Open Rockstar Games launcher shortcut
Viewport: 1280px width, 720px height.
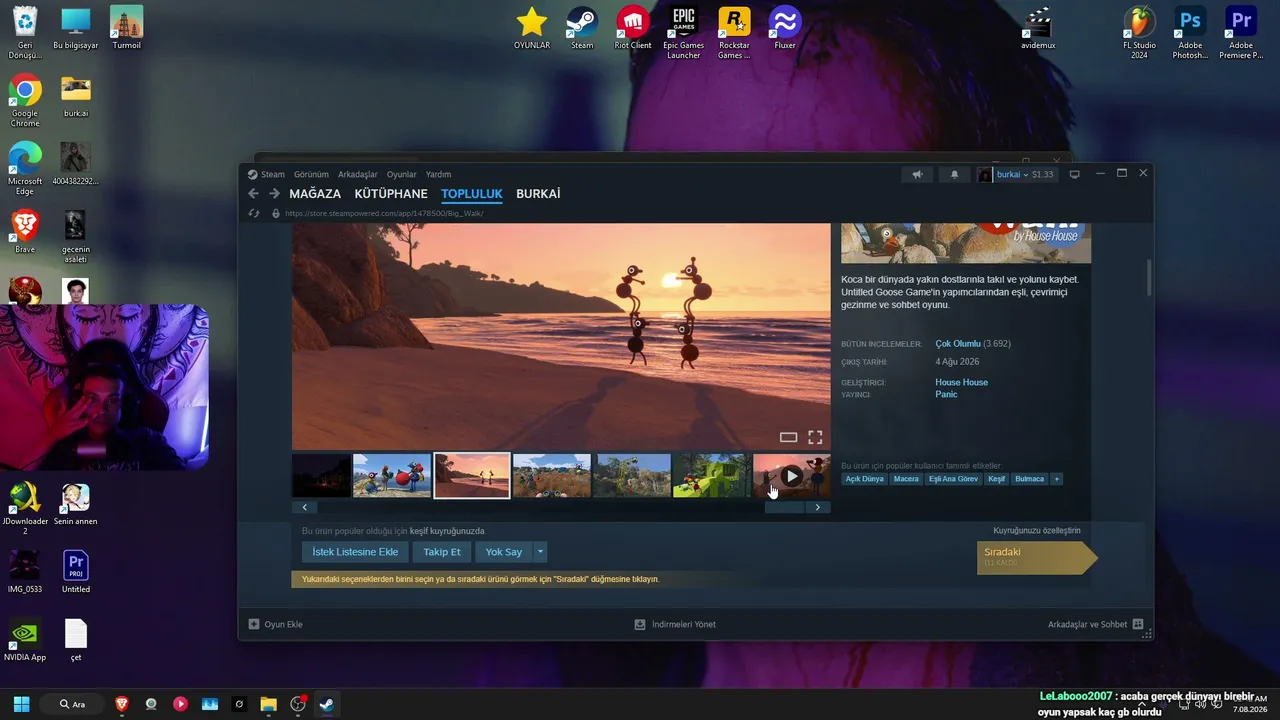click(734, 32)
